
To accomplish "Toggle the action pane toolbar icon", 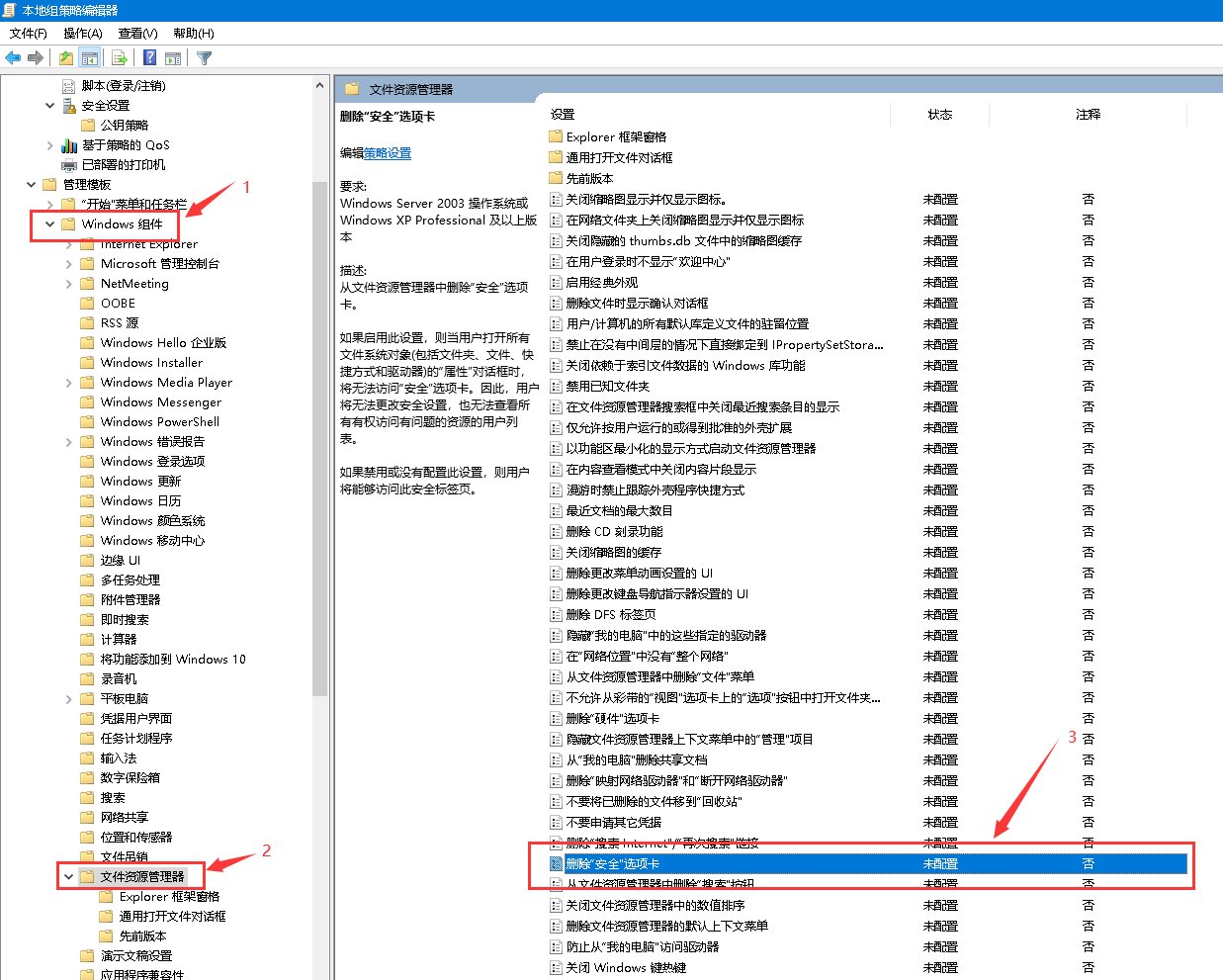I will (x=173, y=57).
